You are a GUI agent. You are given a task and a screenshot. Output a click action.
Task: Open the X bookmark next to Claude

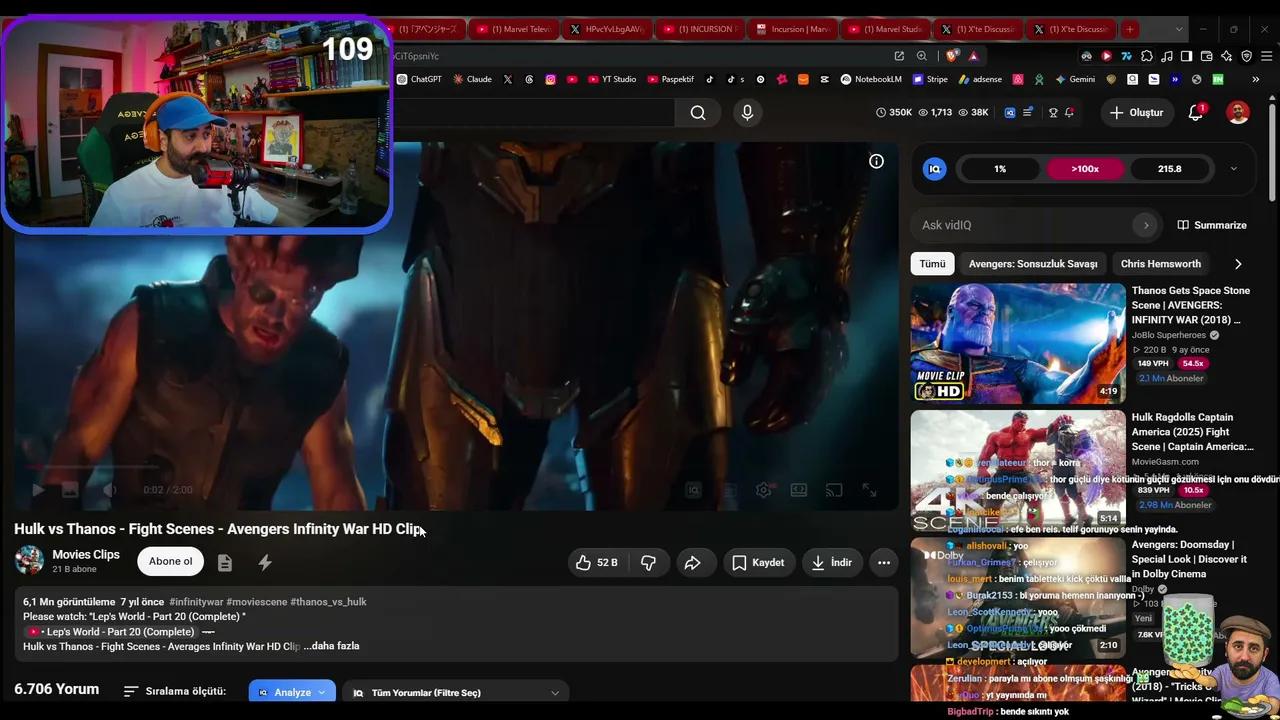pyautogui.click(x=508, y=79)
